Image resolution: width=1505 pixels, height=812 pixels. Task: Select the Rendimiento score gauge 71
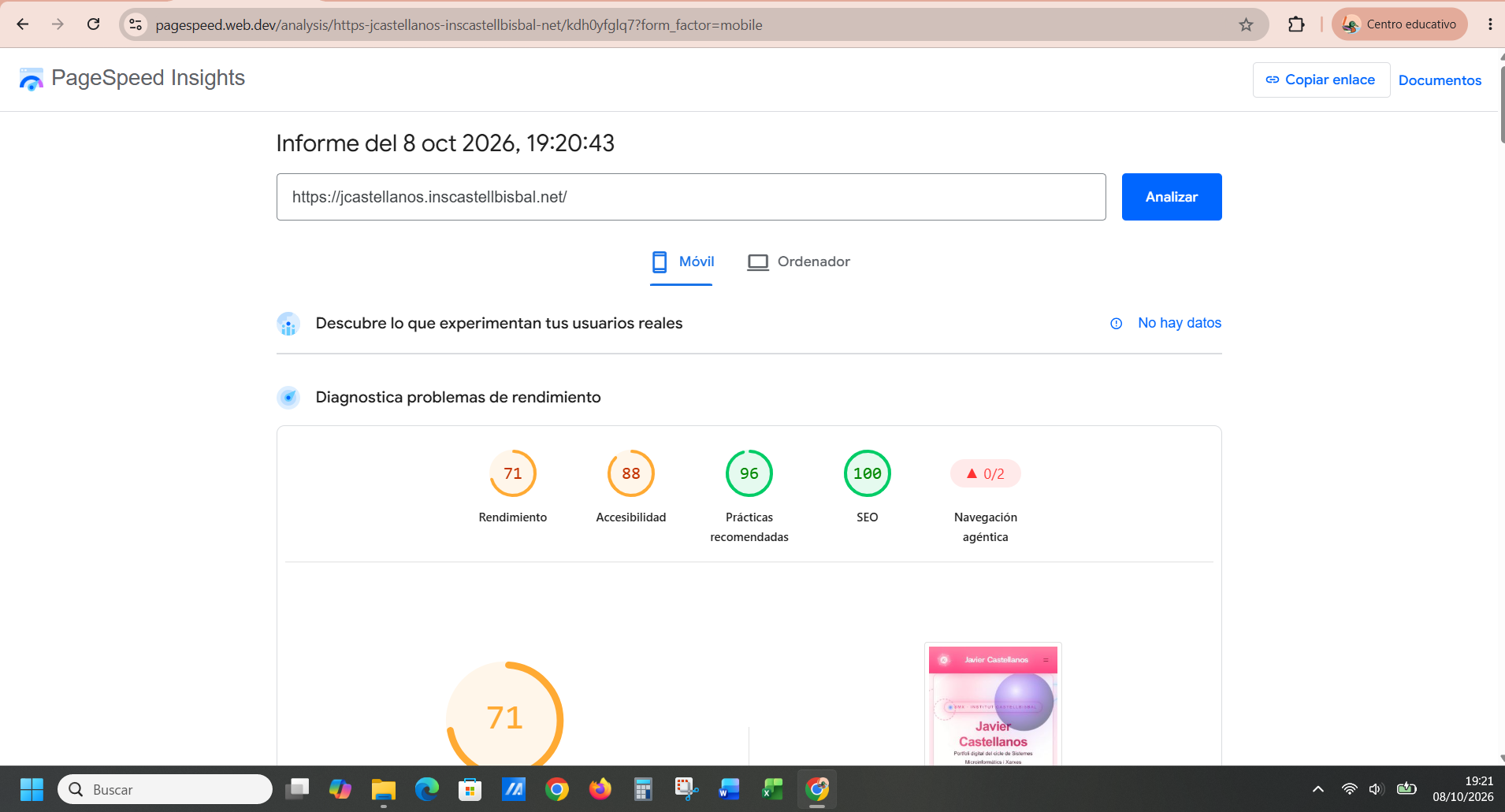[513, 473]
